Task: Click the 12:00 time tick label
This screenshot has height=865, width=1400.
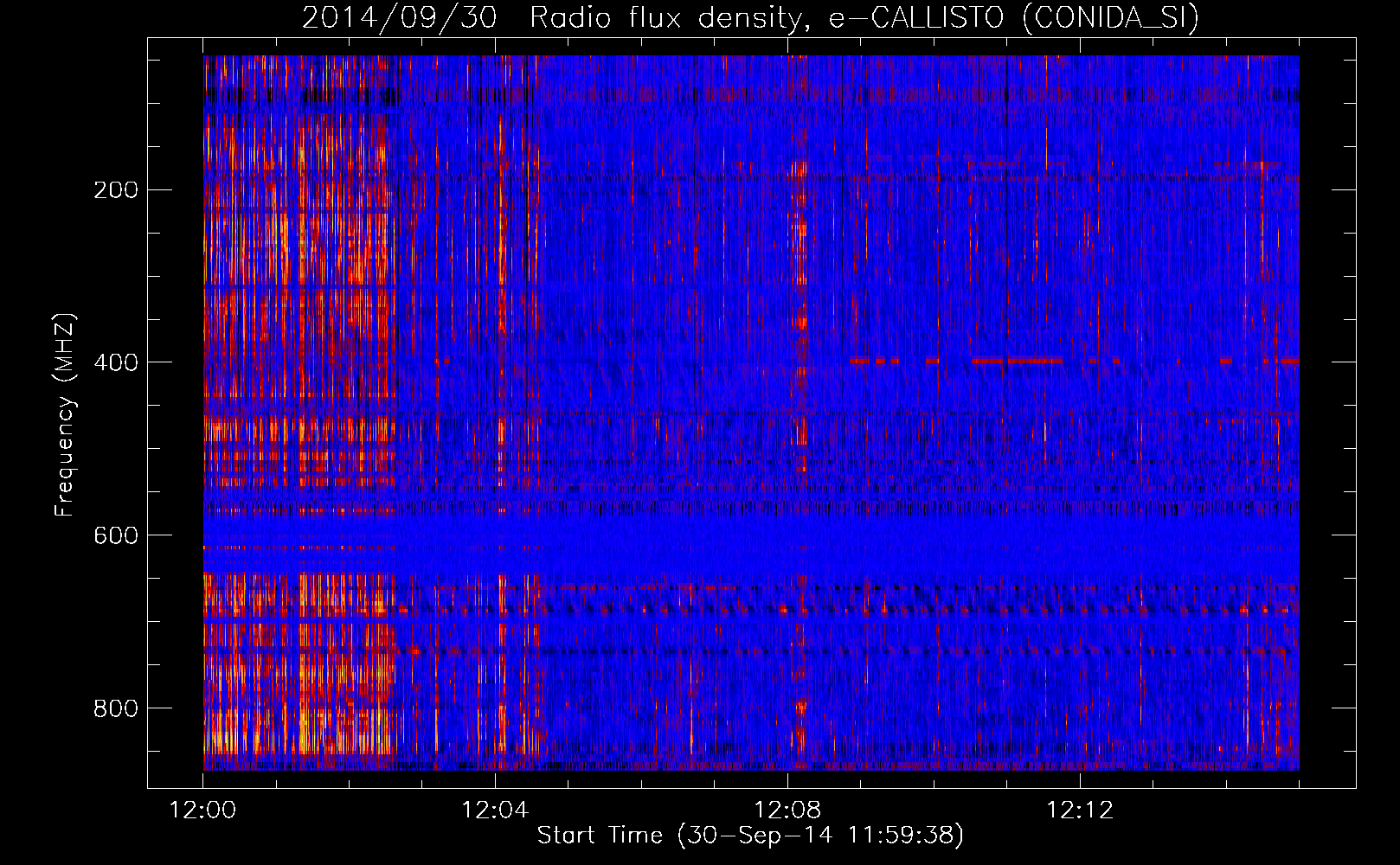Action: point(203,811)
